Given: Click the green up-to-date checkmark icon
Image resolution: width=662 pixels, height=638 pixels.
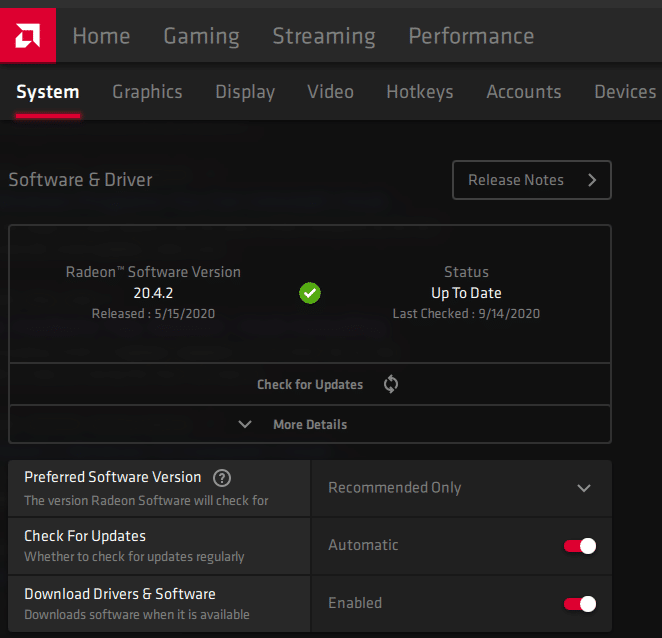Looking at the screenshot, I should (310, 293).
